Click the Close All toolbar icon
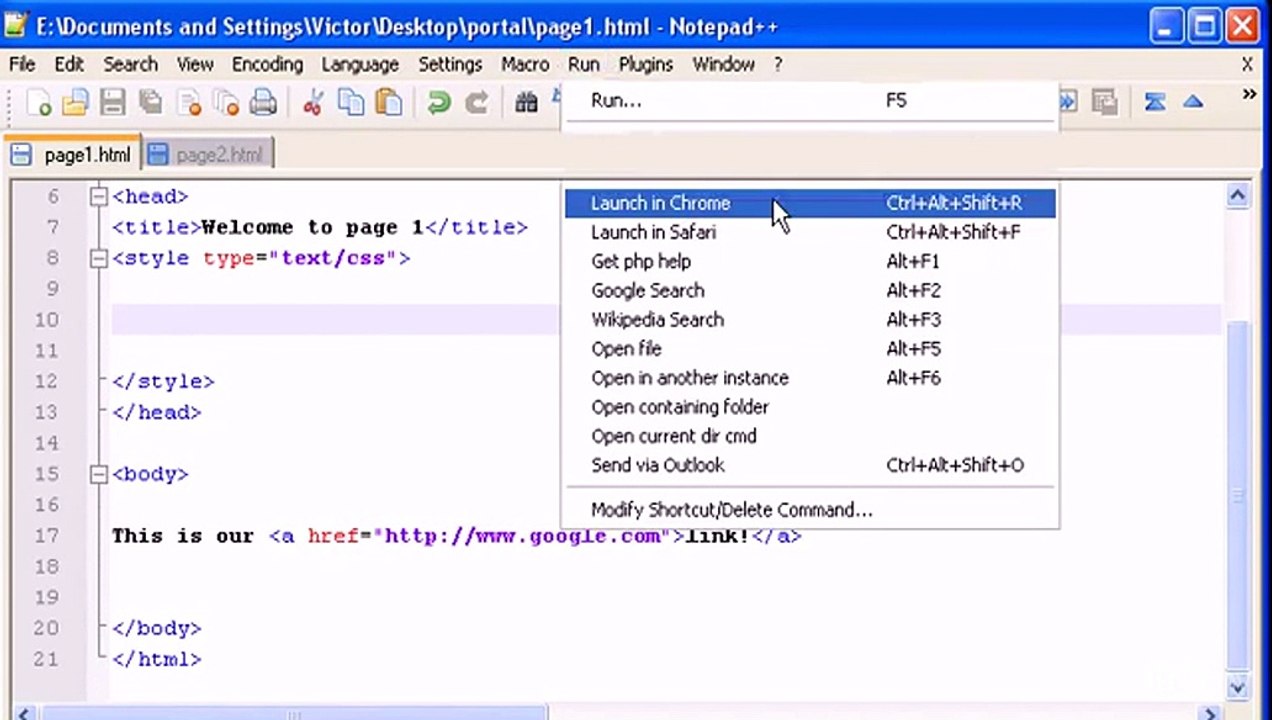 coord(226,102)
